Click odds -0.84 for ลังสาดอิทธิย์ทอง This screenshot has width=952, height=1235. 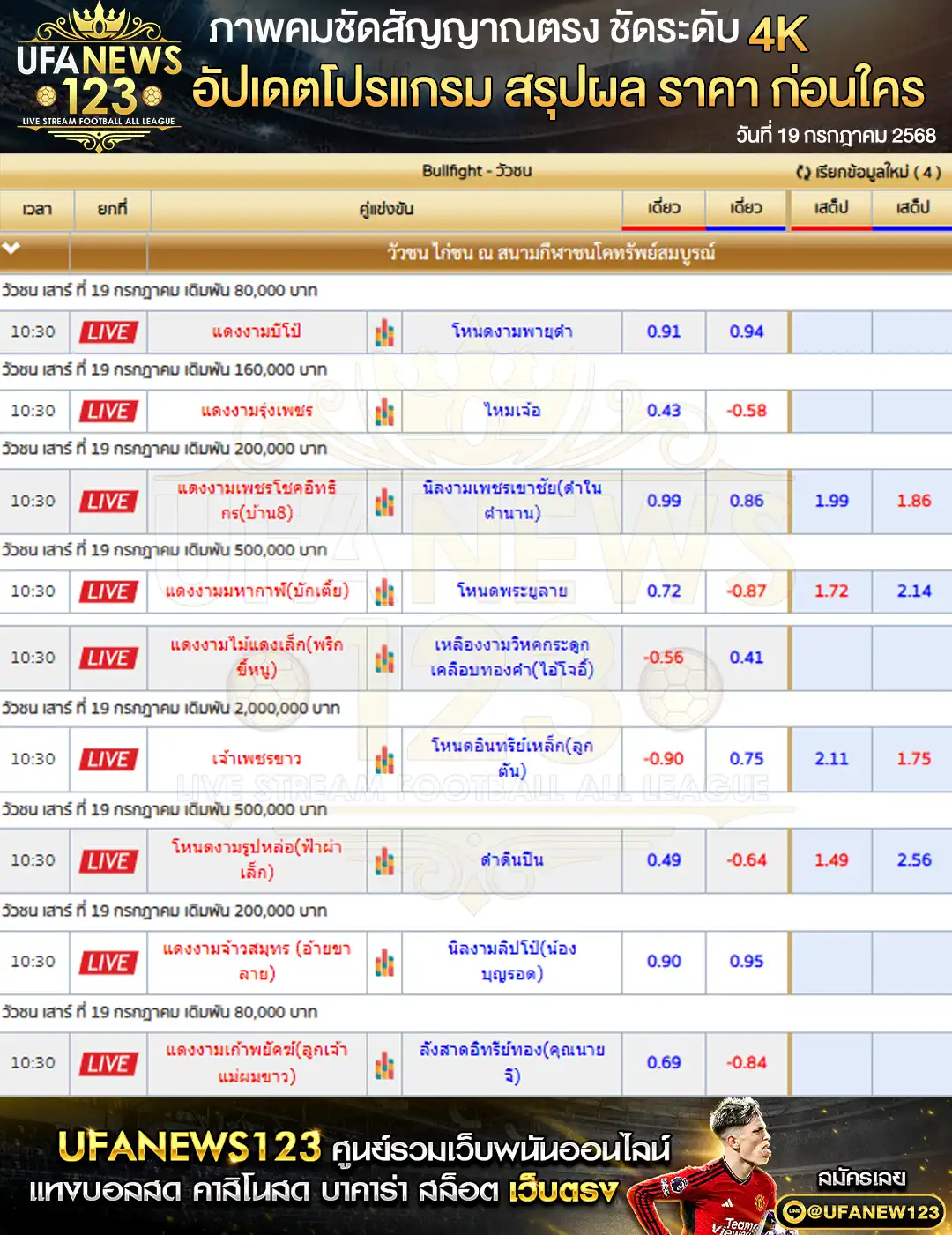tap(746, 1063)
